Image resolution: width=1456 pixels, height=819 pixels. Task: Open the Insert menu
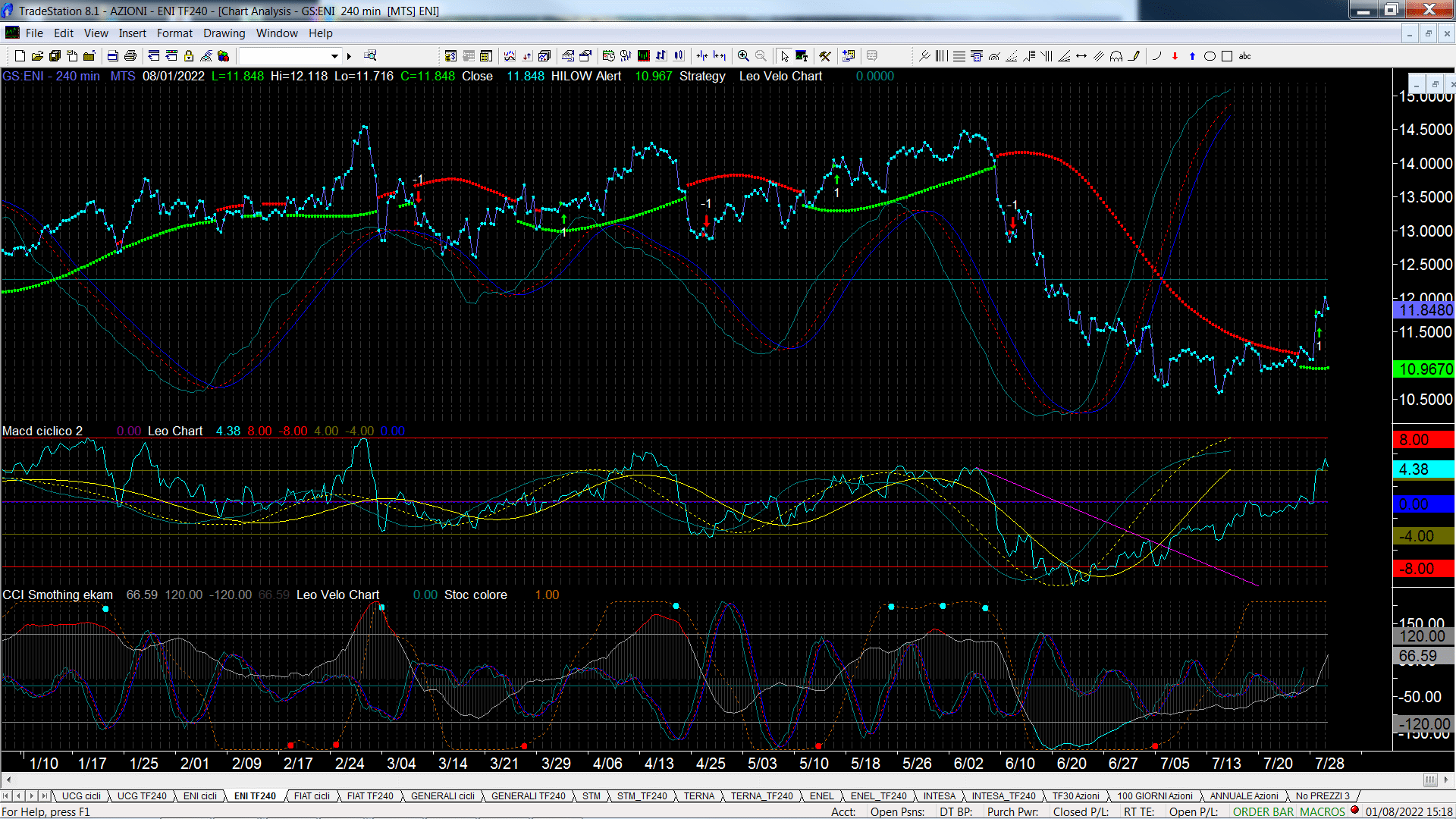point(133,33)
